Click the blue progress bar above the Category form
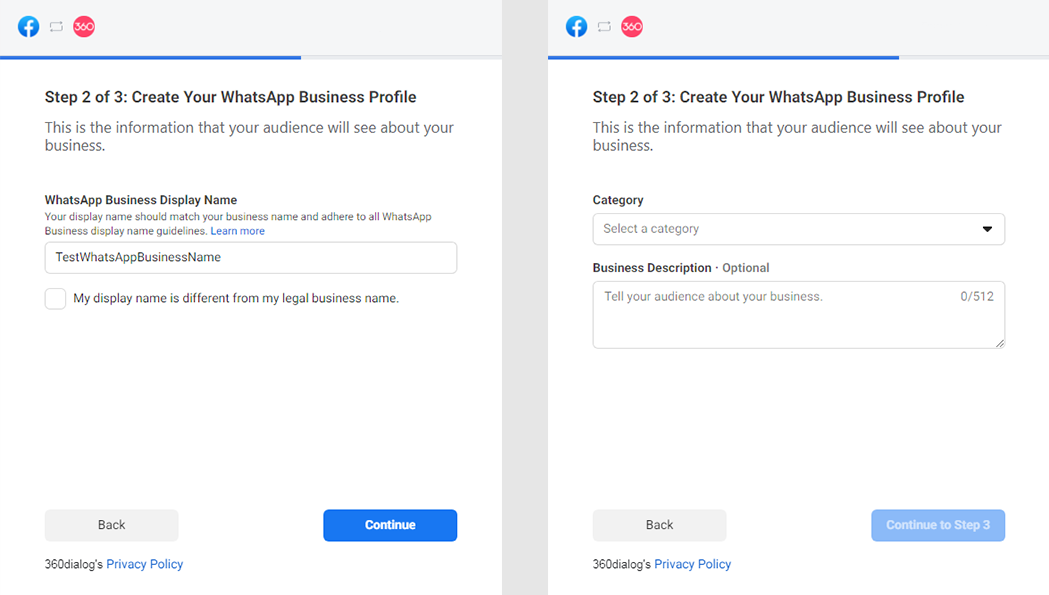Image resolution: width=1049 pixels, height=595 pixels. [723, 57]
